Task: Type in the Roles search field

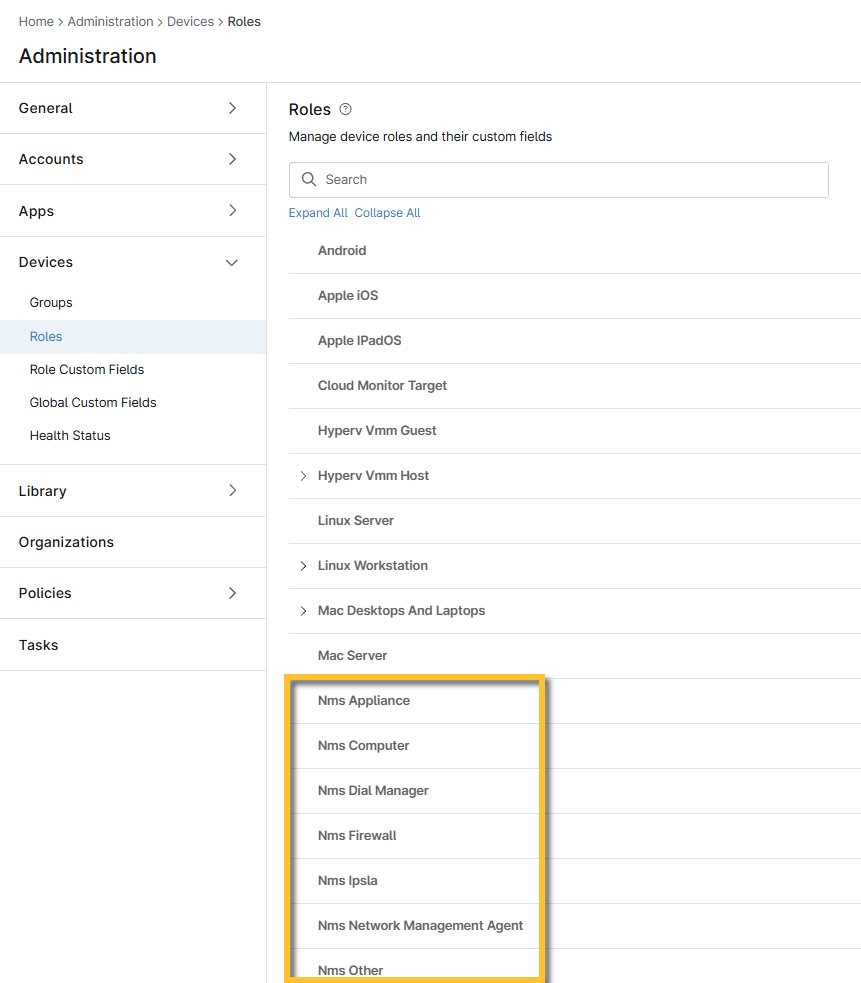Action: click(x=570, y=180)
